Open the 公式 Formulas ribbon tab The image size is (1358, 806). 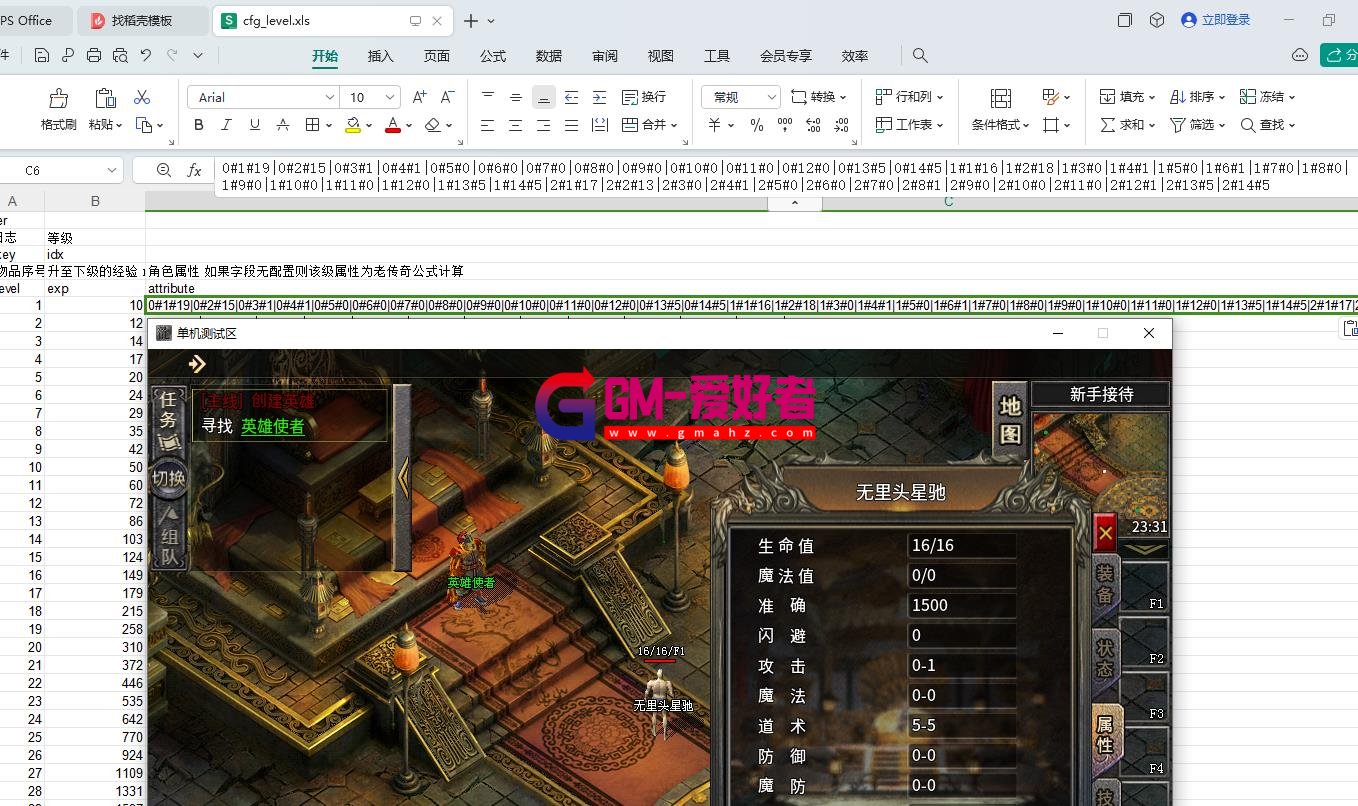(493, 56)
